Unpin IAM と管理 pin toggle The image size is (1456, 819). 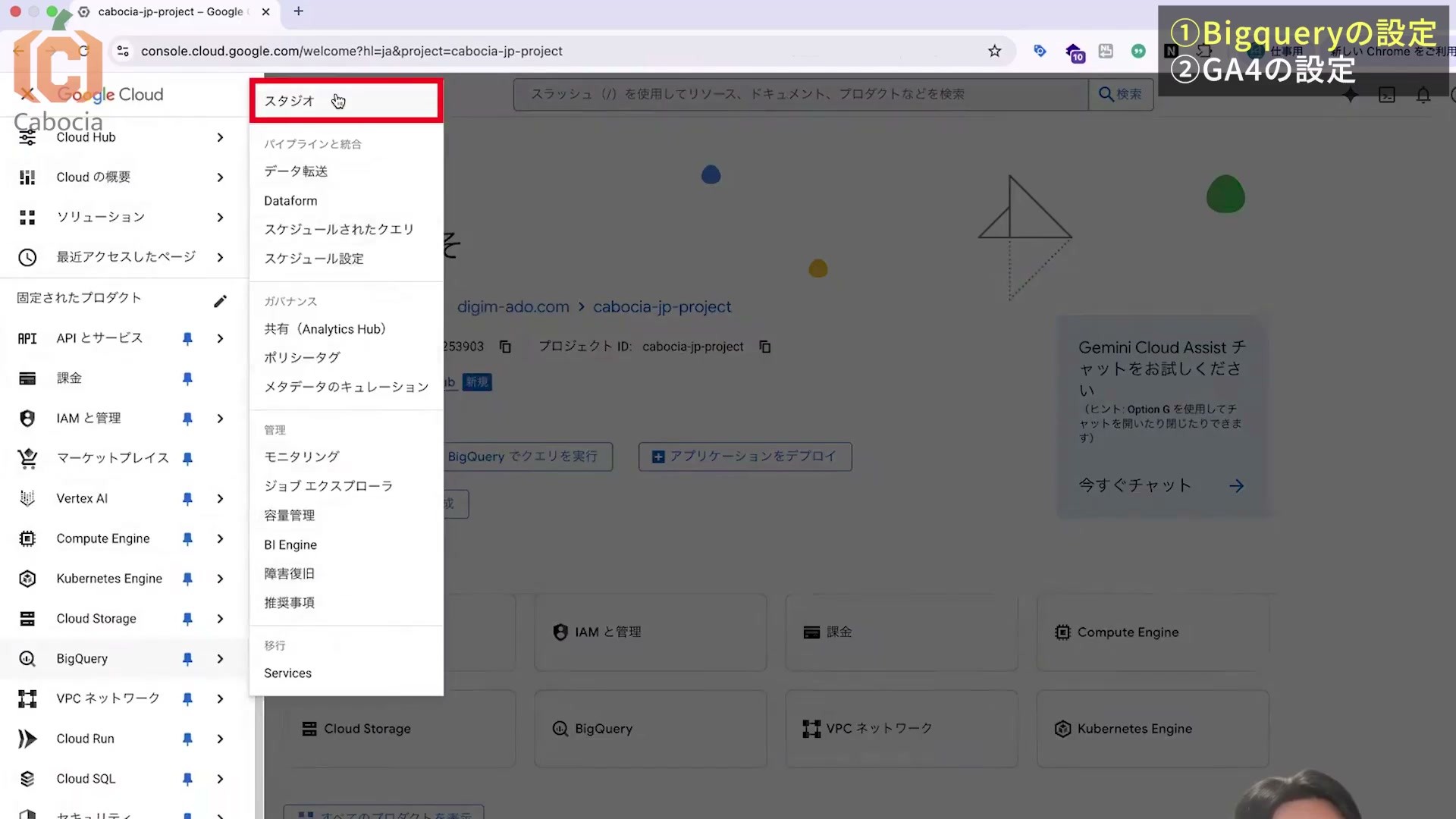coord(187,419)
